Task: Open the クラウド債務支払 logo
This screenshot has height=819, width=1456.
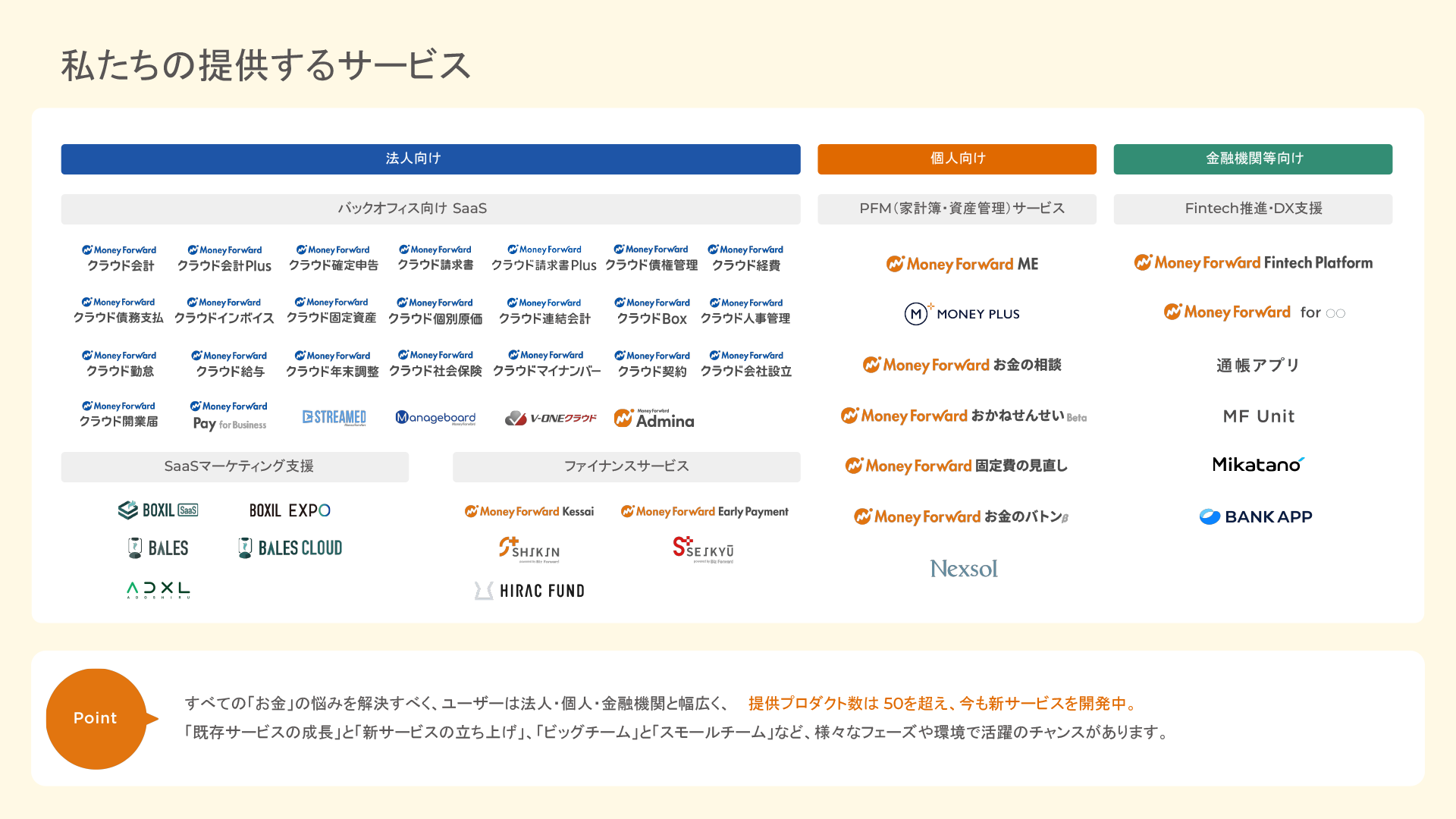Action: [x=118, y=311]
